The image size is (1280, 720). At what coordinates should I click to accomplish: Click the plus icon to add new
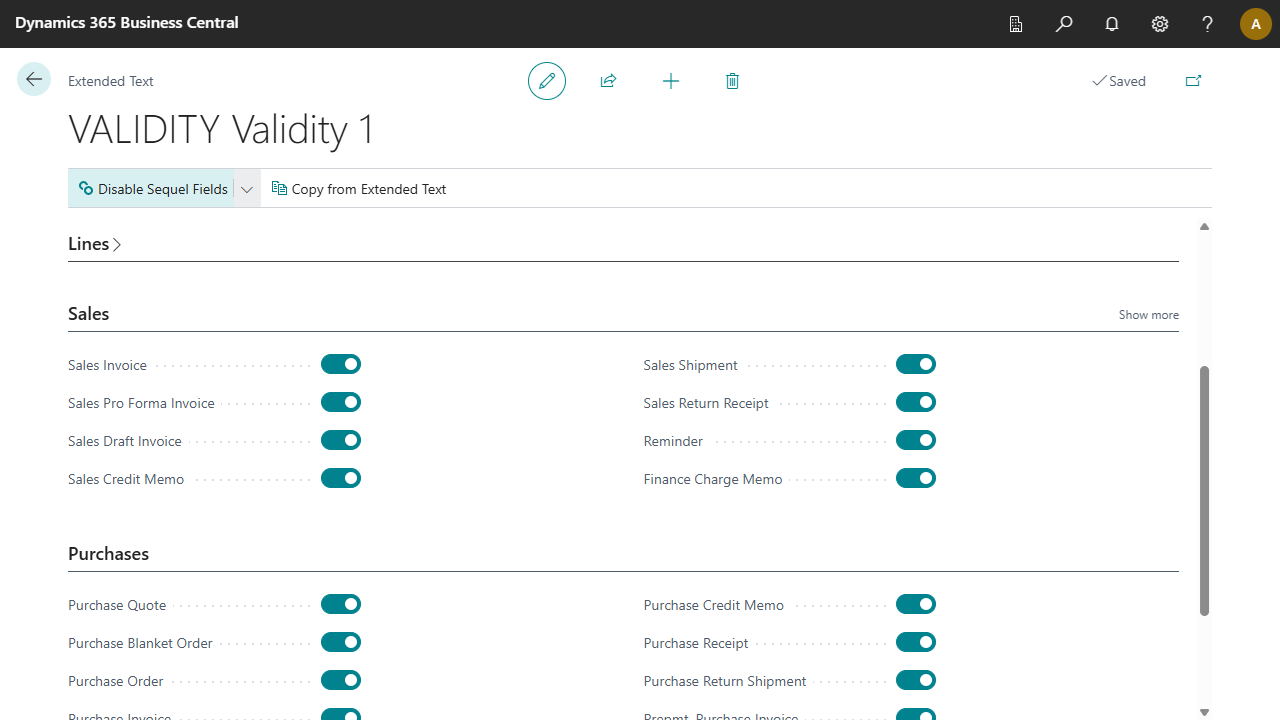click(671, 81)
